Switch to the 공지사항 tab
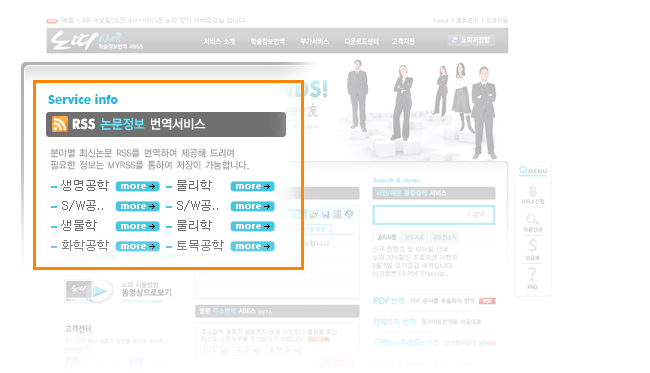Image resolution: width=650 pixels, height=373 pixels. 386,237
